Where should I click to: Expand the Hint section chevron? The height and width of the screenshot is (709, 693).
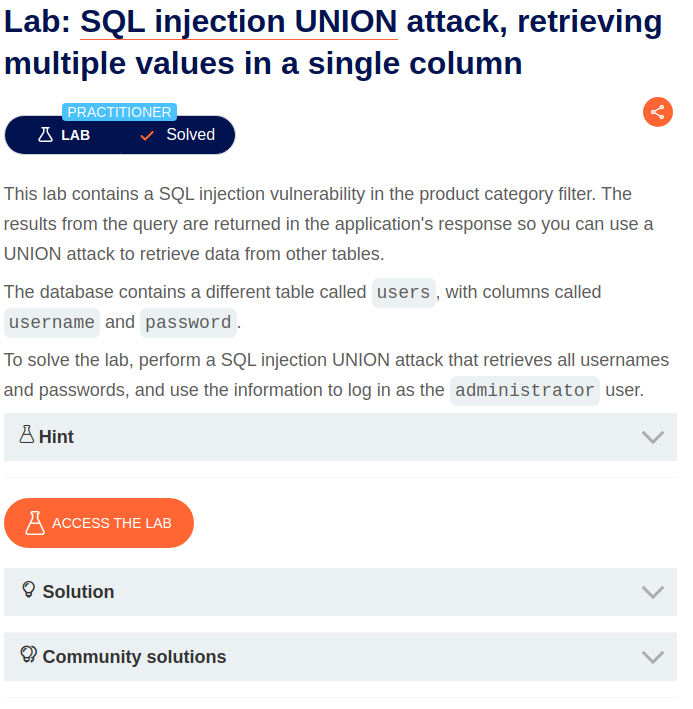pyautogui.click(x=653, y=437)
